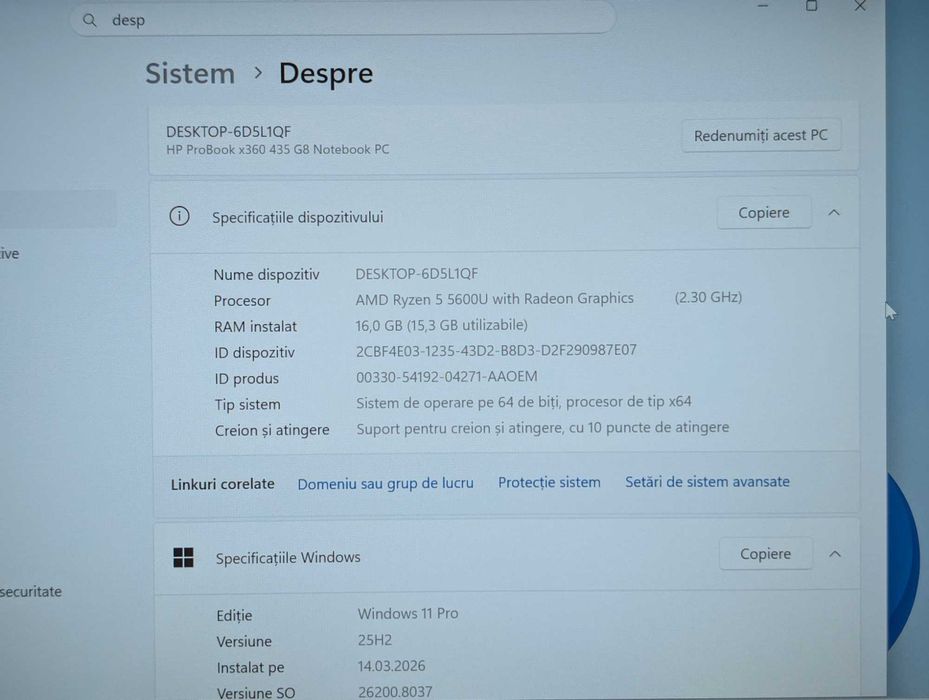Image resolution: width=929 pixels, height=700 pixels.
Task: Open Domeniu sau grup de lucru link
Action: [386, 484]
